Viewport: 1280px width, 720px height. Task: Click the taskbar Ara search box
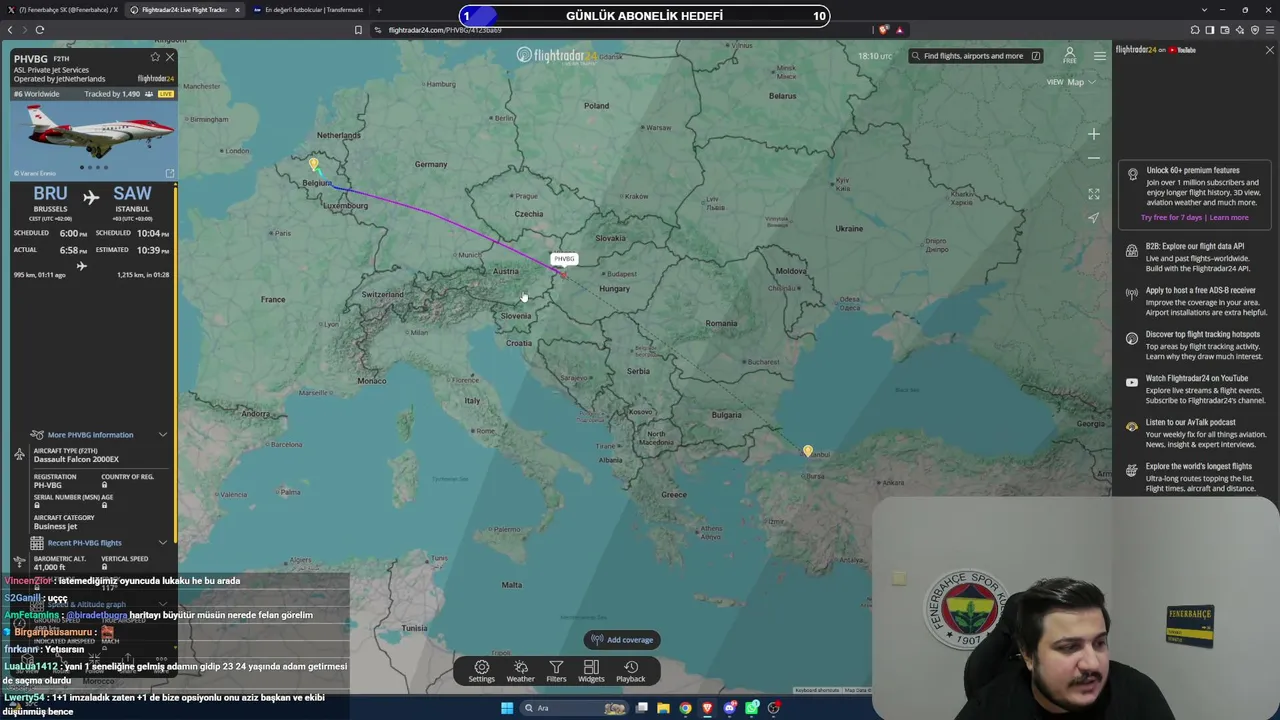click(x=573, y=708)
